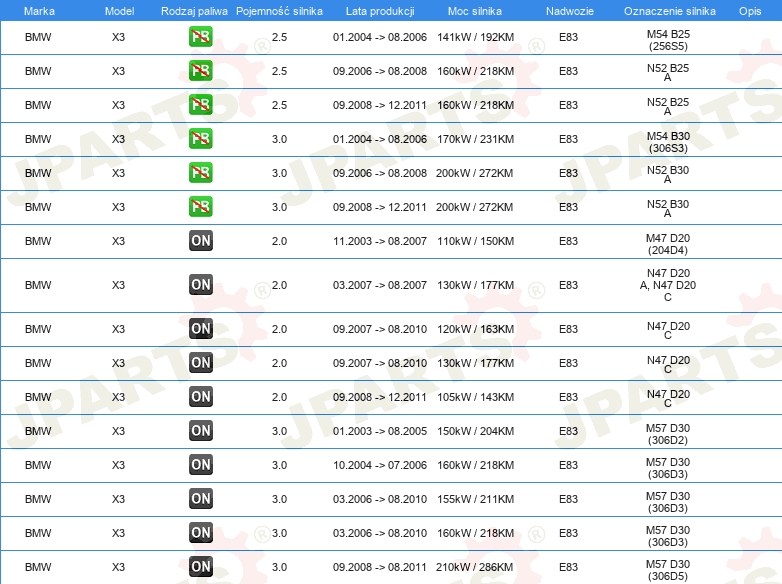Click the PB fuel icon for 3.0 engine 09.2008 -> 12.2011
782x584 pixels.
coord(200,206)
